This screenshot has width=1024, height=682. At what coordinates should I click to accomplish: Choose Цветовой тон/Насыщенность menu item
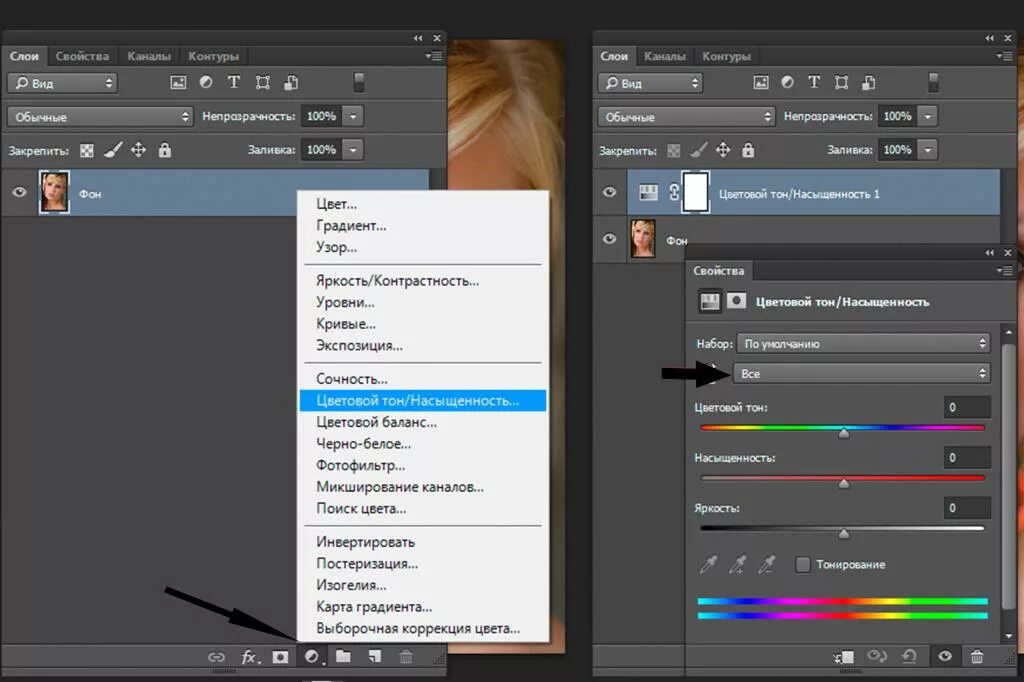coord(423,400)
